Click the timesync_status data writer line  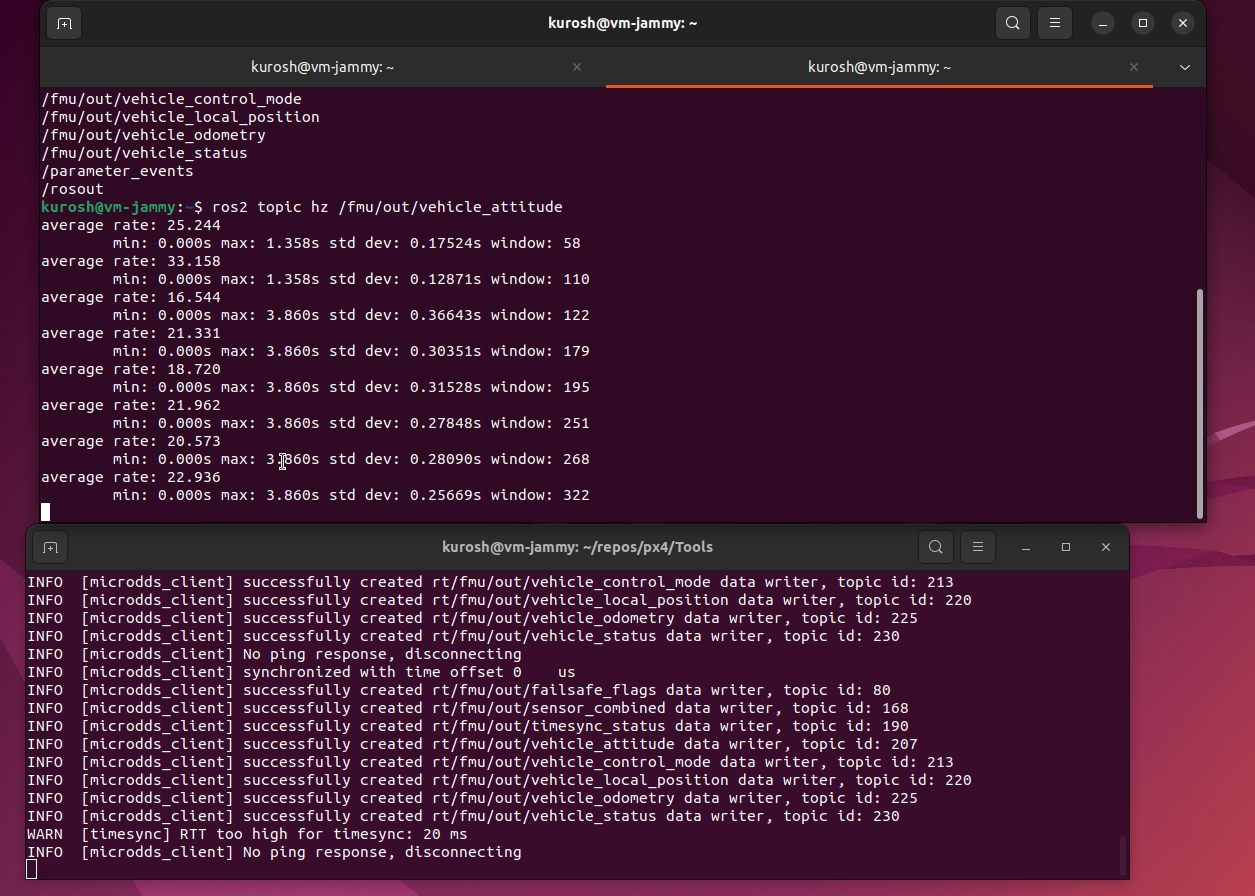click(x=468, y=726)
